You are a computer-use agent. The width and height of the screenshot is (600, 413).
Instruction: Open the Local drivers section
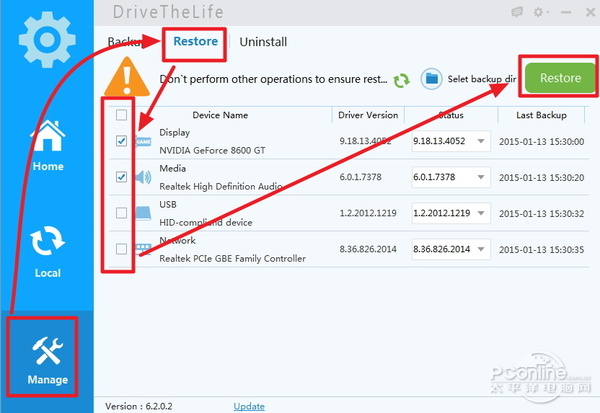click(x=47, y=252)
